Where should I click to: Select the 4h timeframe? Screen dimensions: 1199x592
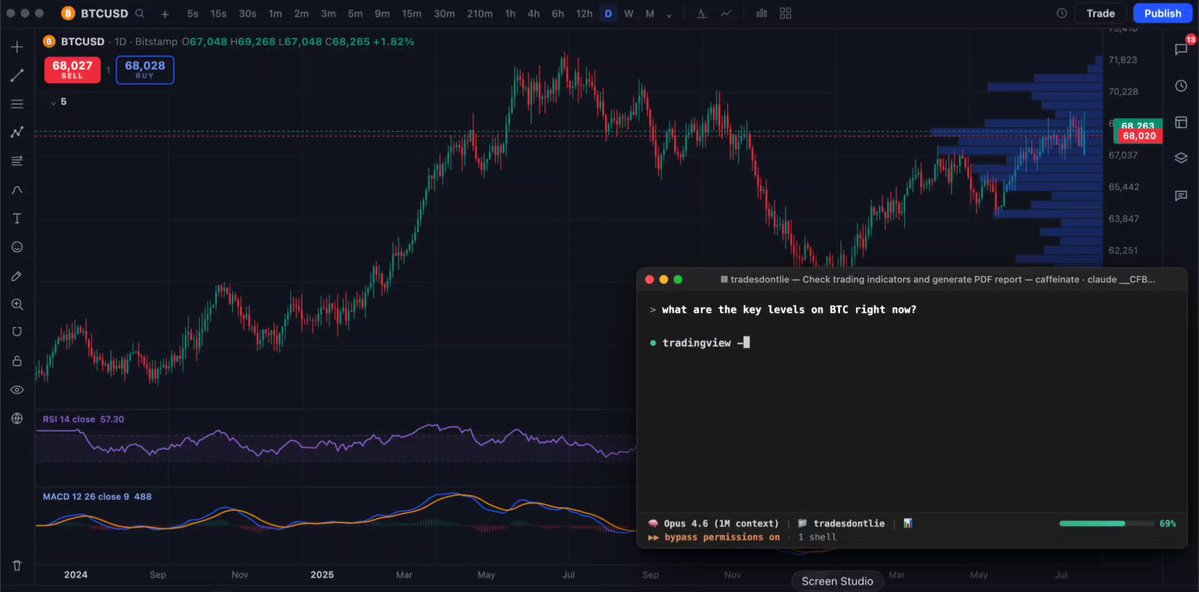point(534,14)
